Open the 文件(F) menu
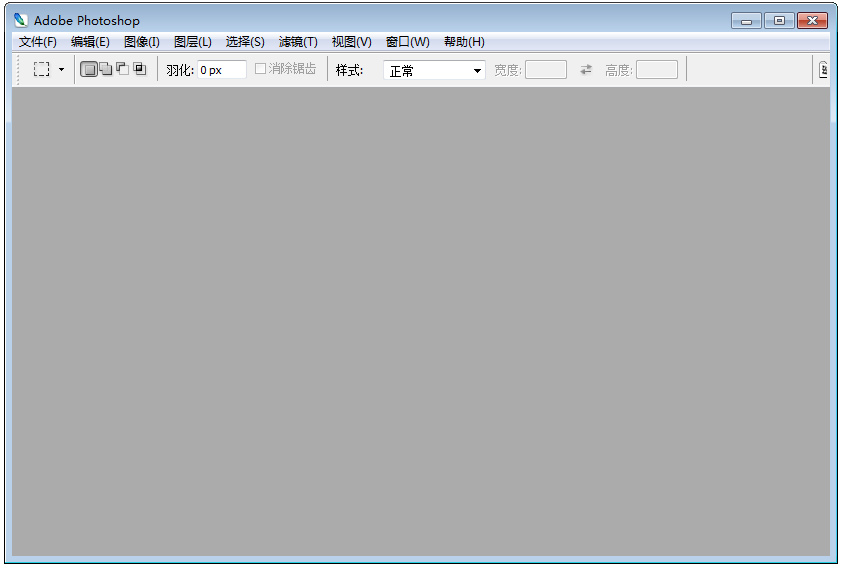This screenshot has width=842, height=566. [x=38, y=42]
